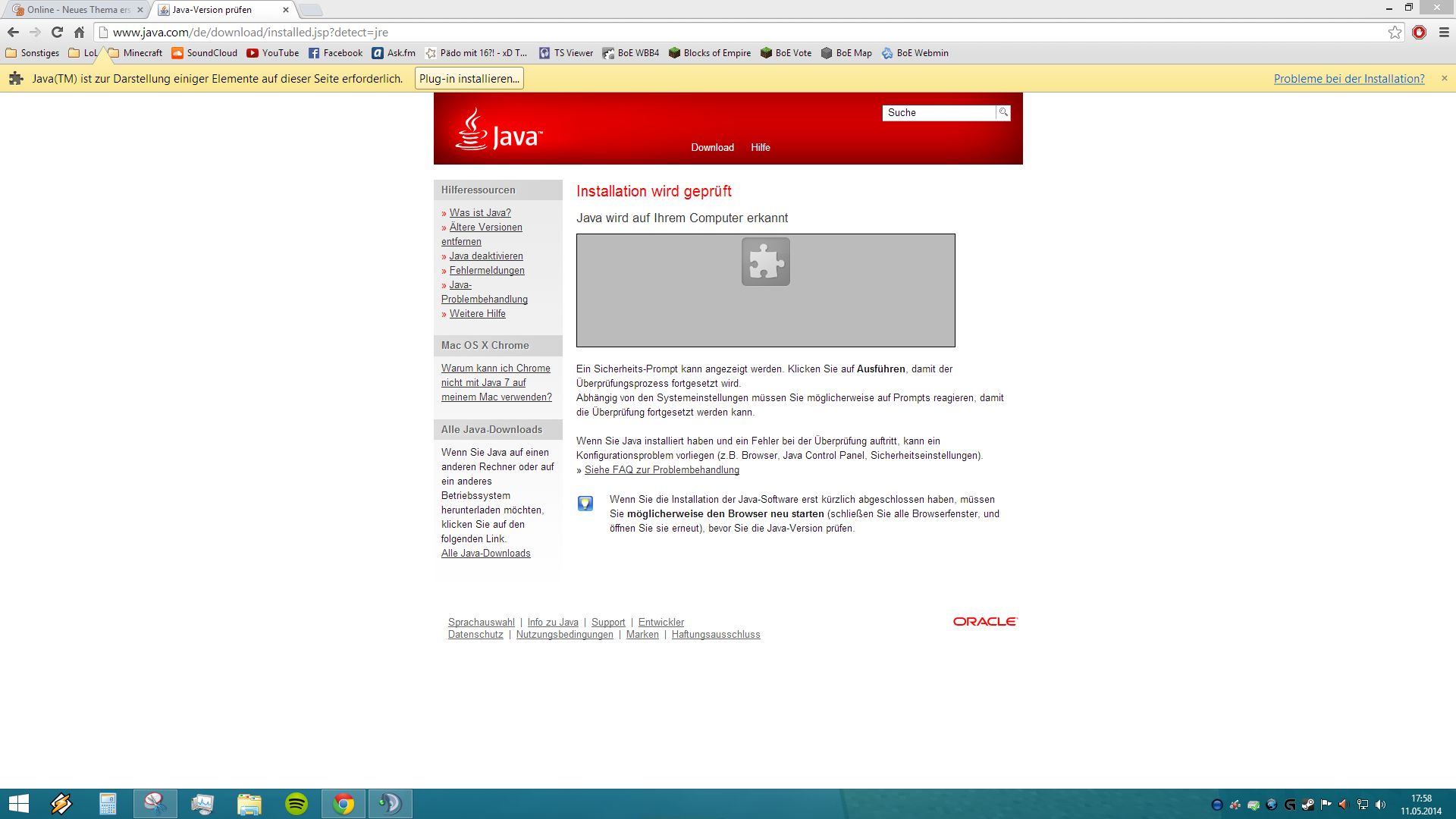
Task: Open the 'Weitere Hilfe' link
Action: click(477, 314)
